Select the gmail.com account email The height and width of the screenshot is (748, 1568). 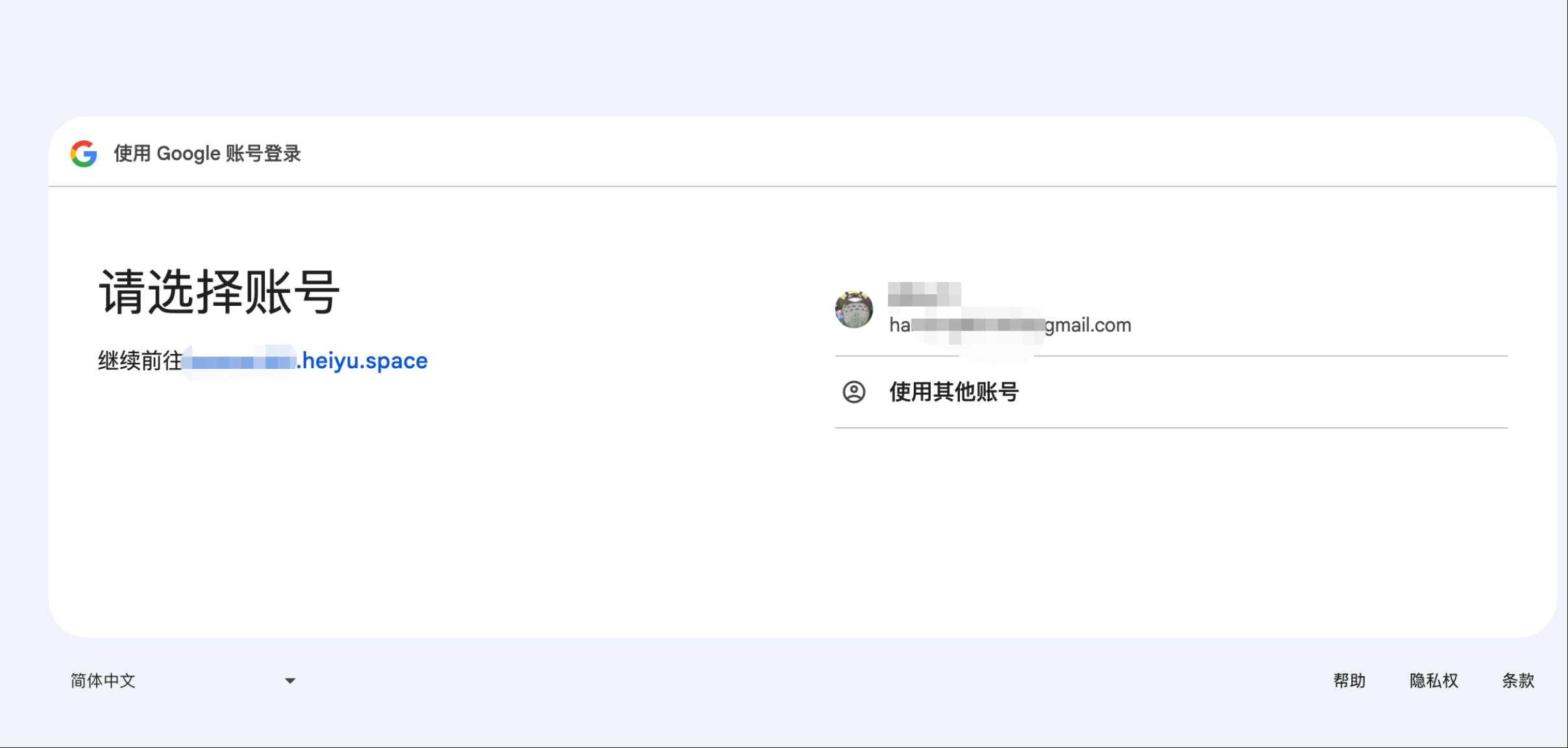click(1010, 325)
